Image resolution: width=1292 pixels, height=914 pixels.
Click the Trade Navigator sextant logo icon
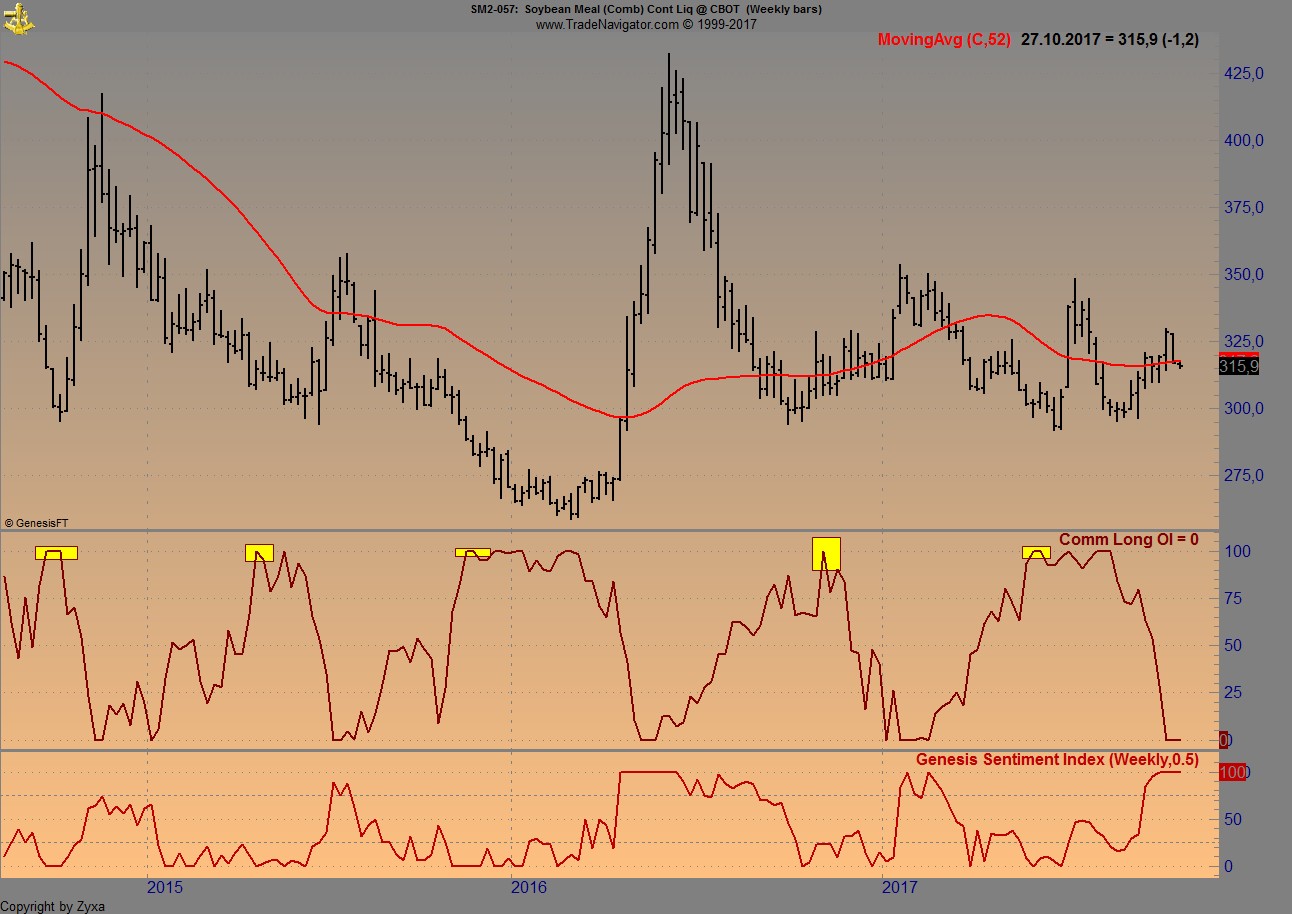(18, 17)
